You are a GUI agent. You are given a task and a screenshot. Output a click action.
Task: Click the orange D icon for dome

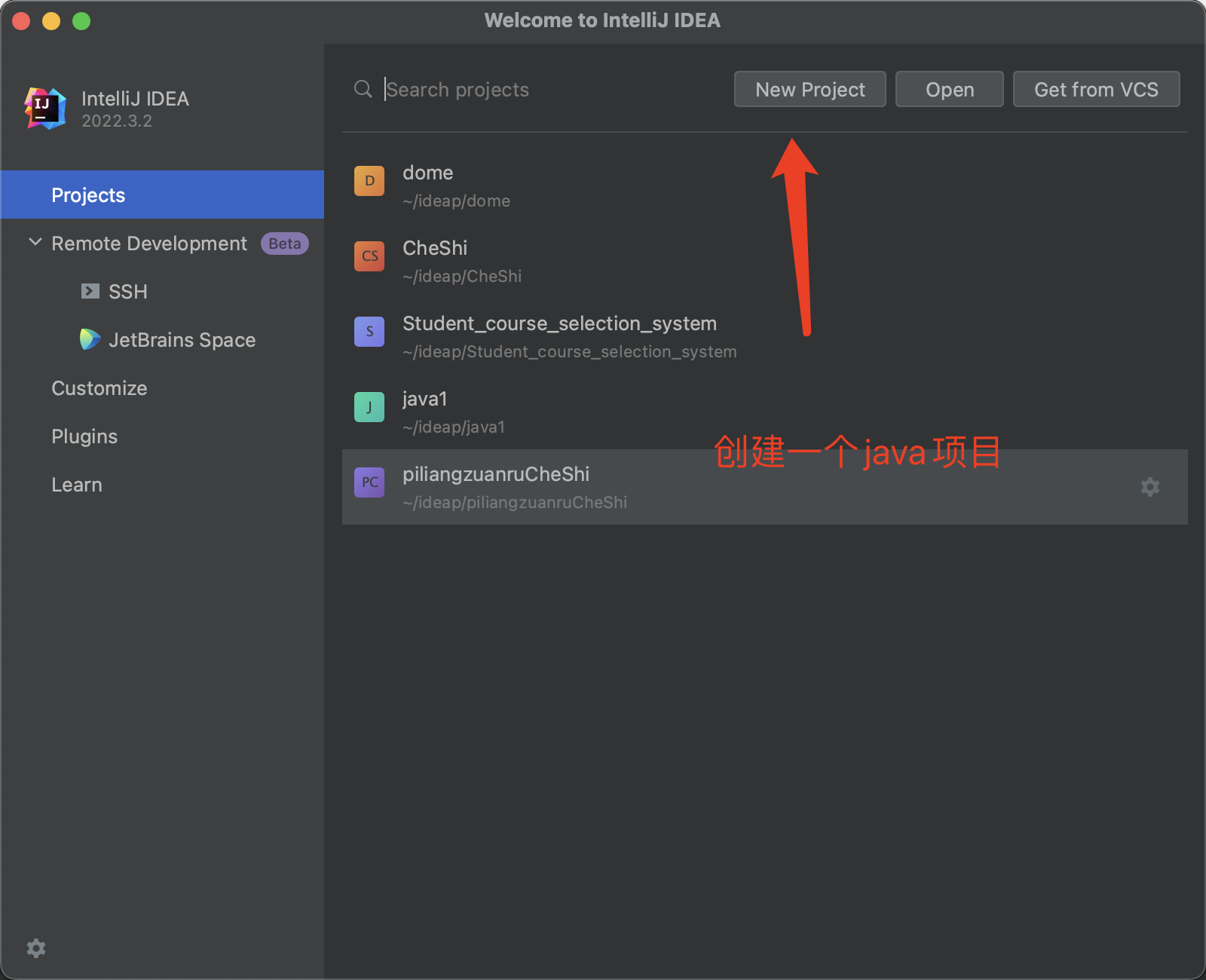coord(369,181)
